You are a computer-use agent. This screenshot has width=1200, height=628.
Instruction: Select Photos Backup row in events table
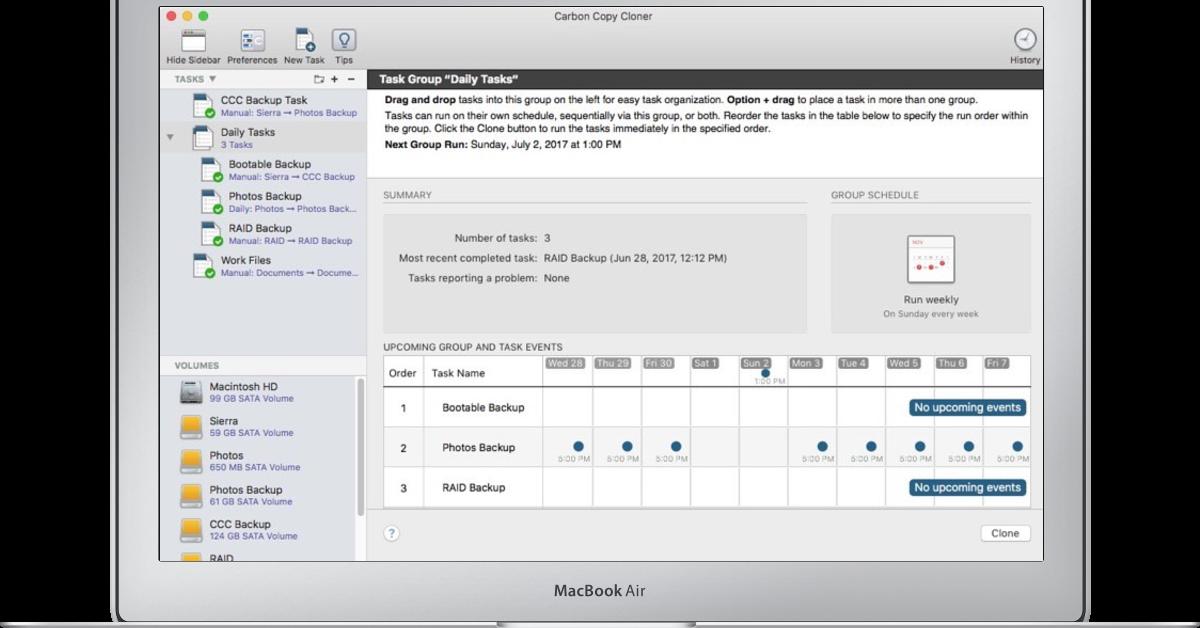707,448
